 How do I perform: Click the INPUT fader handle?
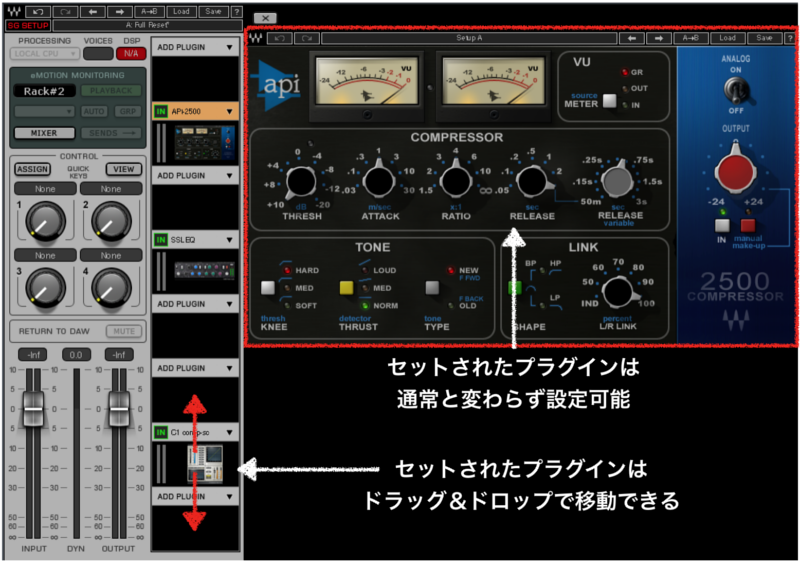coord(33,409)
